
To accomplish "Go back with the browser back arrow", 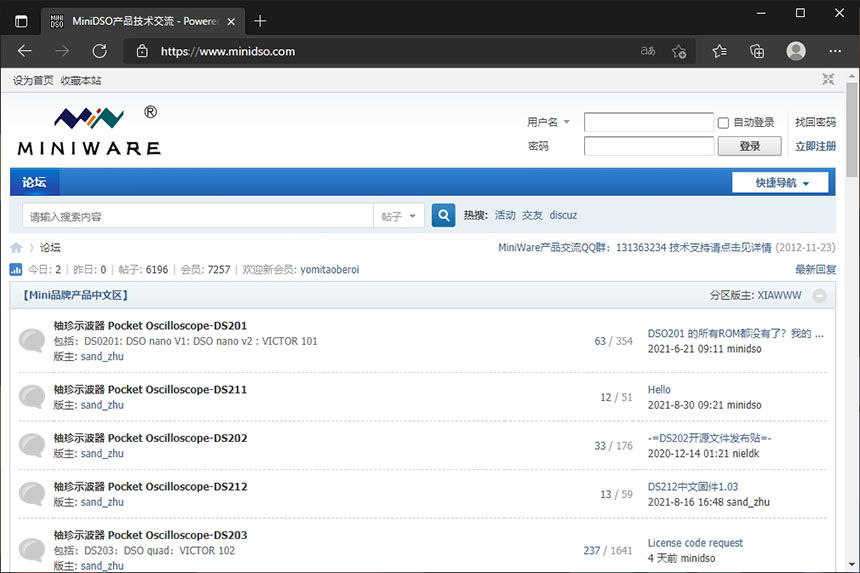I will coord(25,51).
